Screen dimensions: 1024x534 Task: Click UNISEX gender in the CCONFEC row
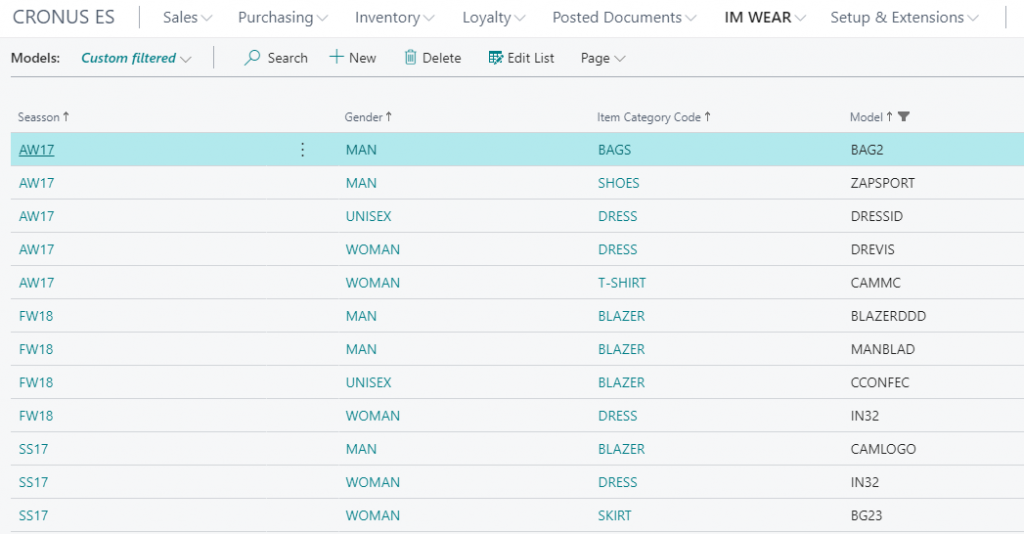click(368, 383)
